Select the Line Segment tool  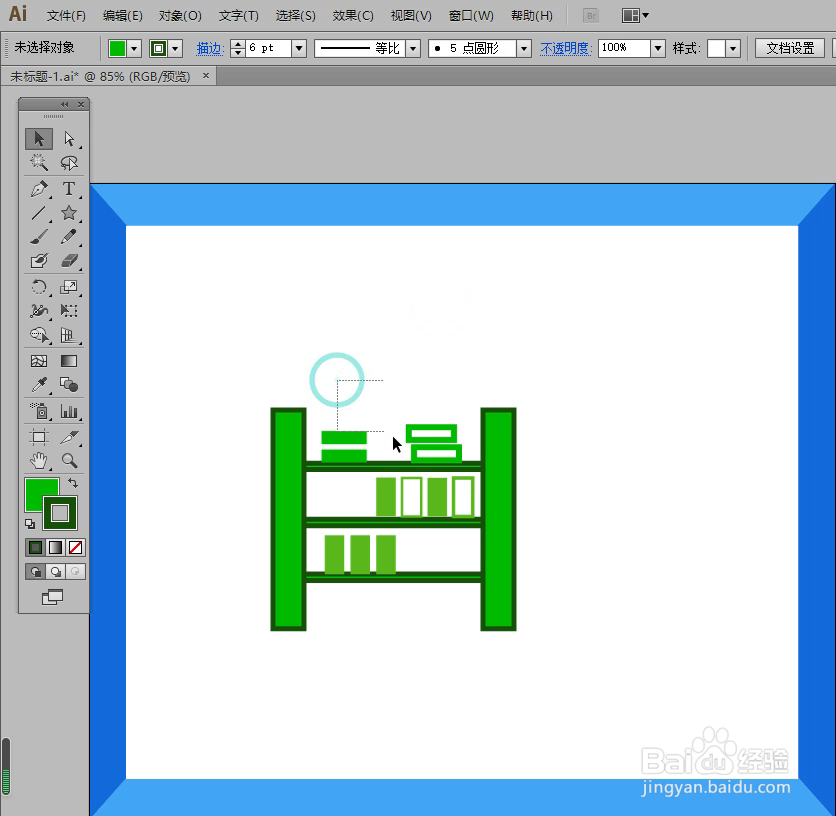tap(39, 213)
